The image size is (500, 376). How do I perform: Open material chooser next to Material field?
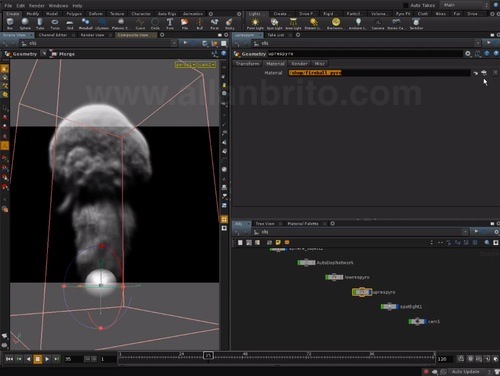pyautogui.click(x=484, y=73)
